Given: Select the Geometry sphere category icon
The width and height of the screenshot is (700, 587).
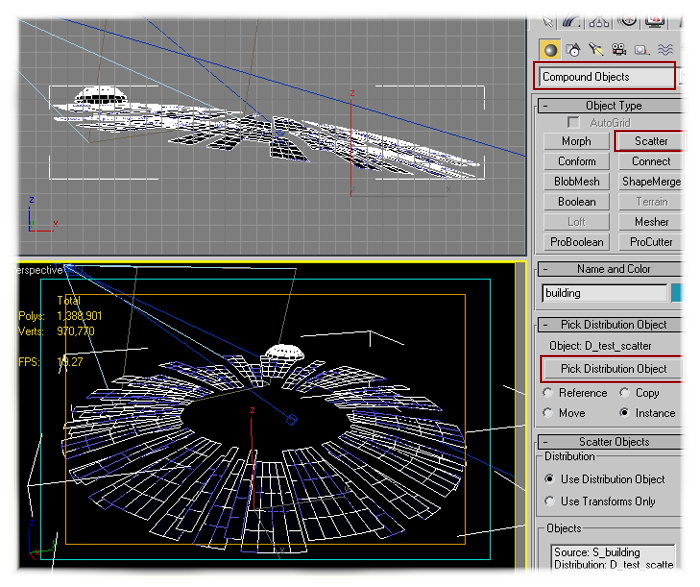Looking at the screenshot, I should pos(550,49).
